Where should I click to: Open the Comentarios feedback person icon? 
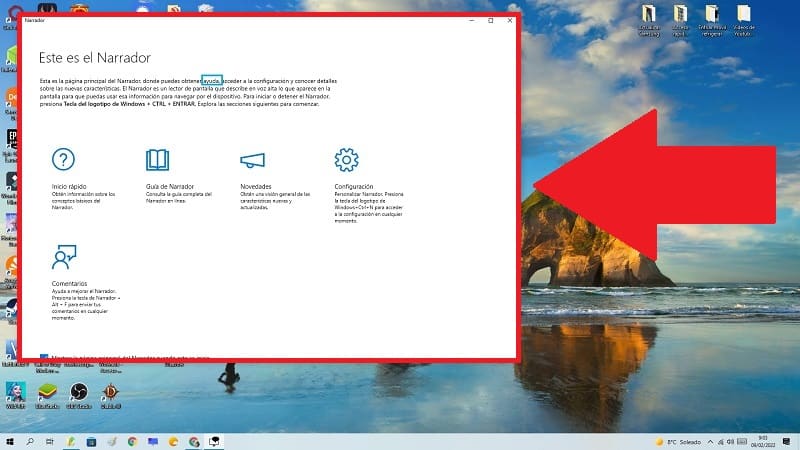(64, 257)
